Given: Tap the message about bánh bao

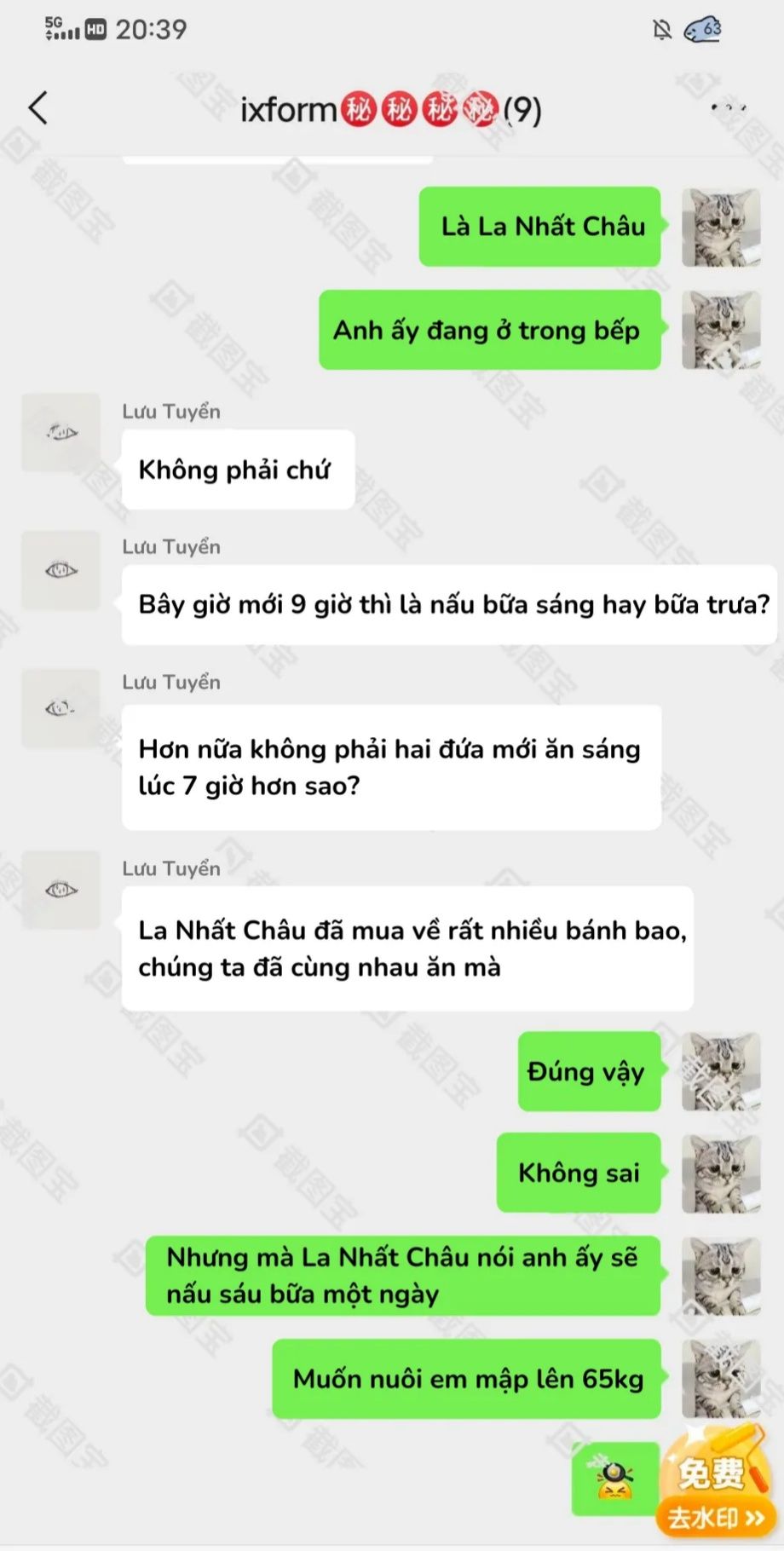Looking at the screenshot, I should point(407,948).
